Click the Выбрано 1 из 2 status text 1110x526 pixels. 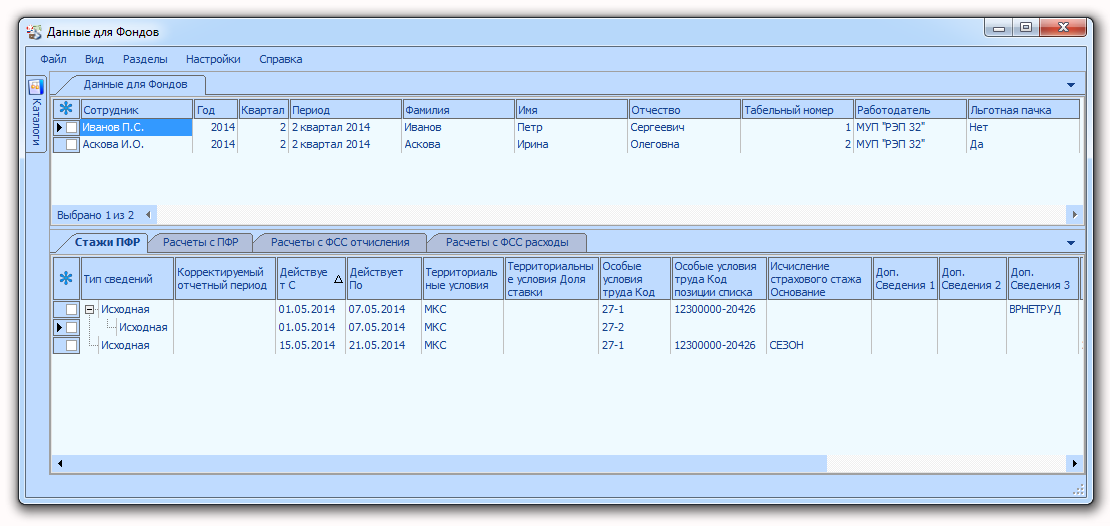click(94, 214)
